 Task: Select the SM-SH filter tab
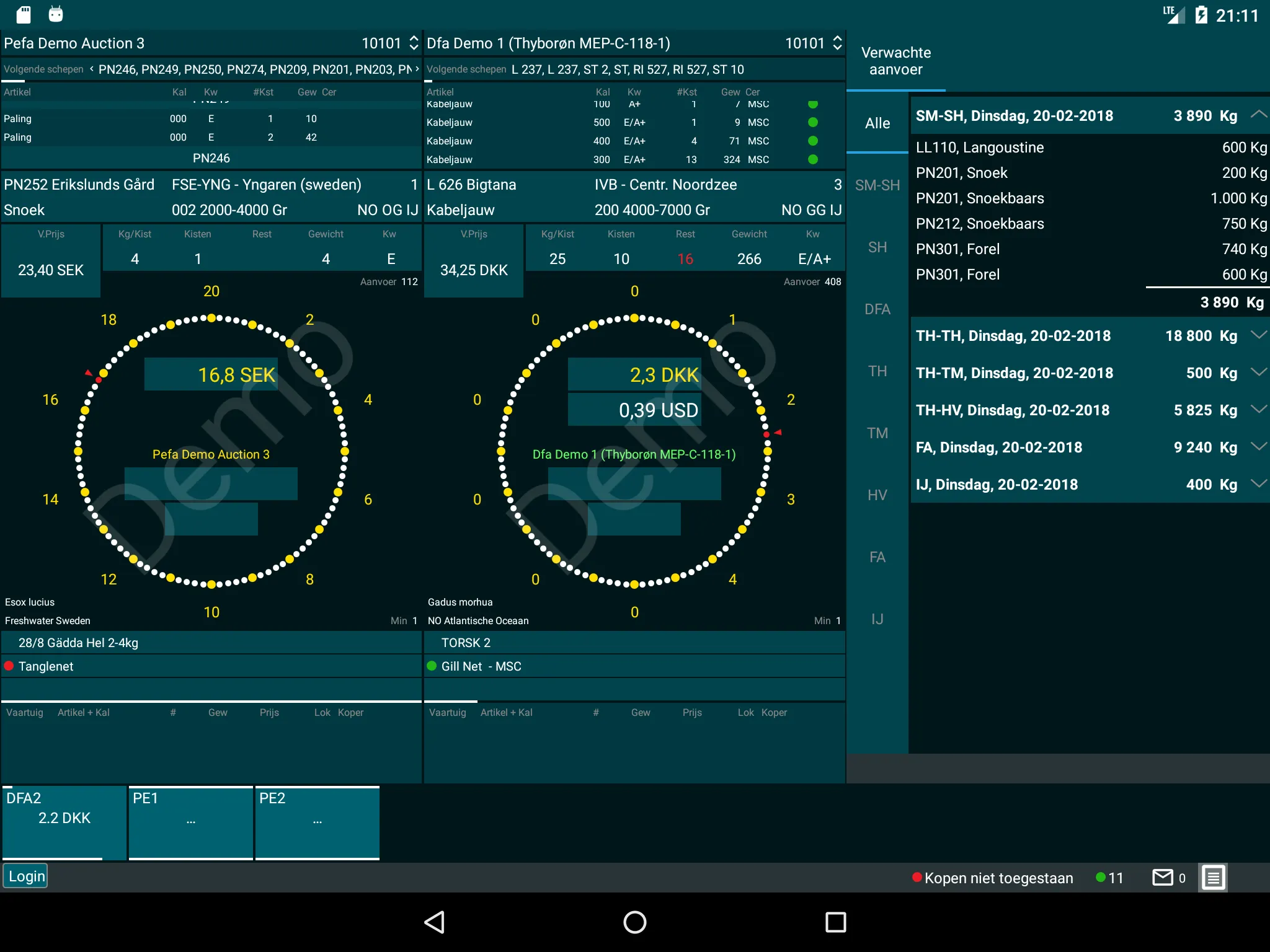point(877,185)
